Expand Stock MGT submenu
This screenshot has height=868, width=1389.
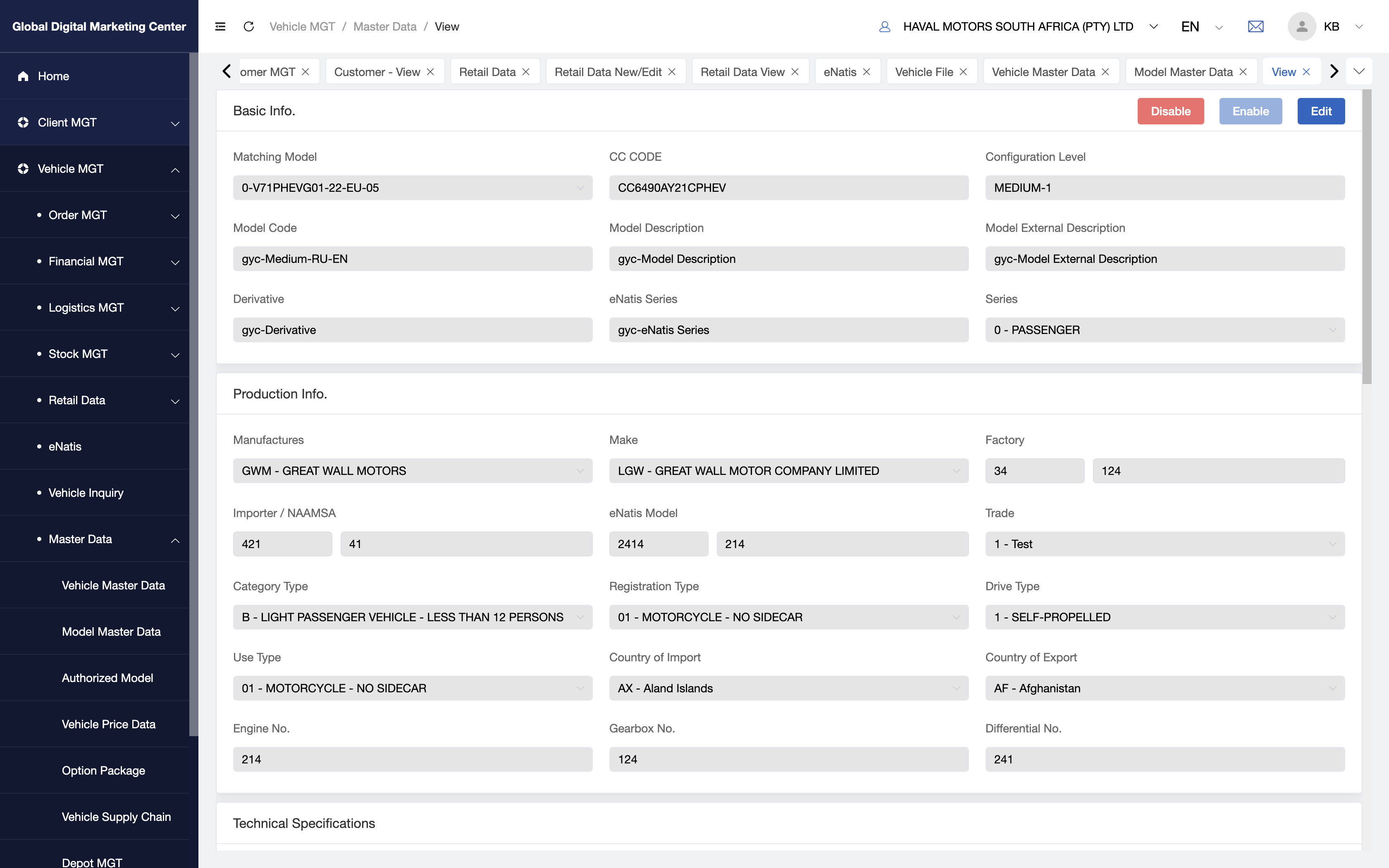tap(176, 355)
